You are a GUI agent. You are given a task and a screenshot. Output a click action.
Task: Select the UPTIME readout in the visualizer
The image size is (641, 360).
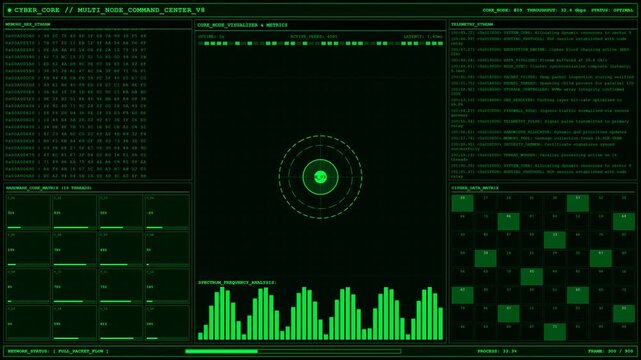pos(211,37)
